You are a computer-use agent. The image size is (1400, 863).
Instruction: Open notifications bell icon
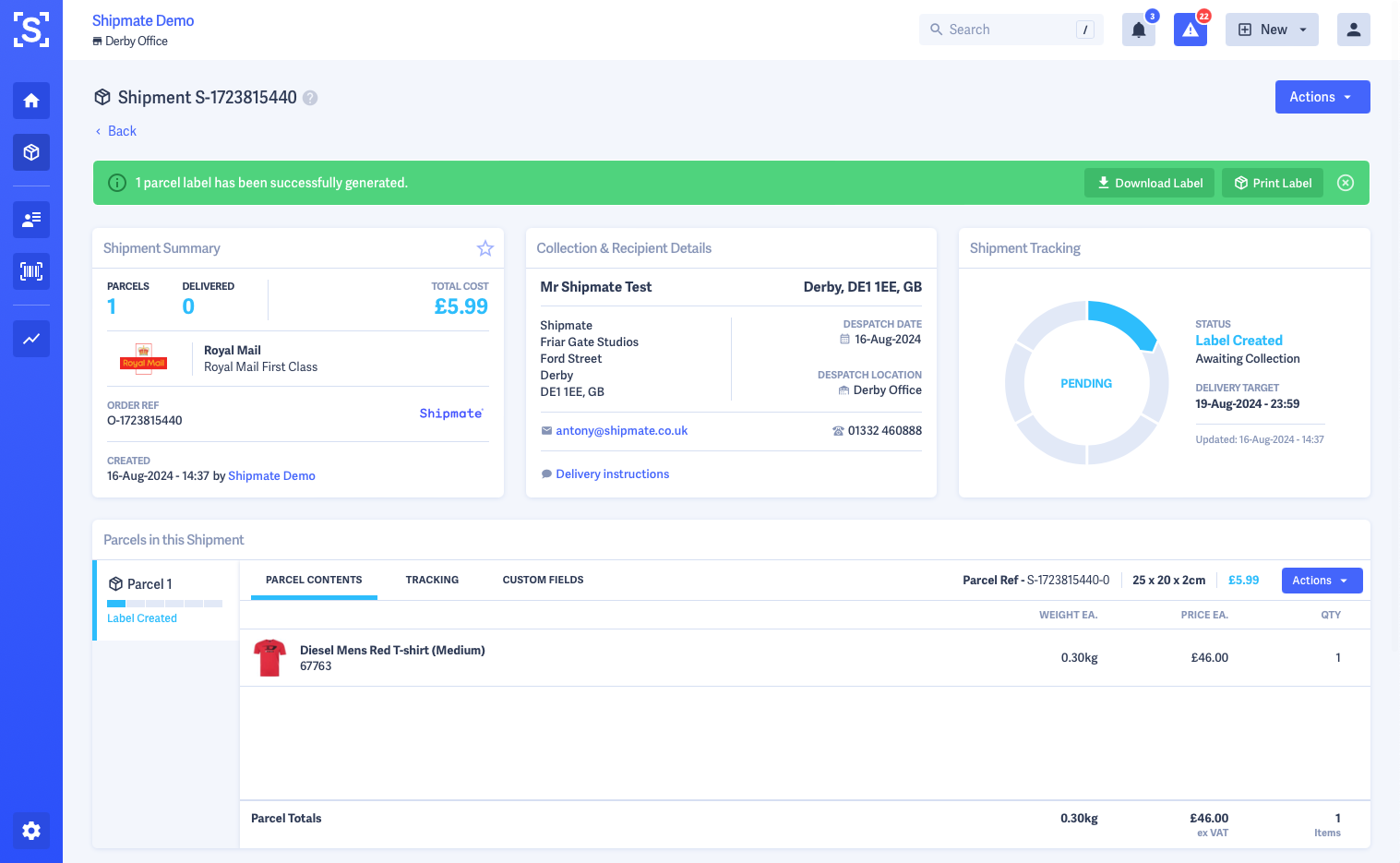(x=1139, y=30)
